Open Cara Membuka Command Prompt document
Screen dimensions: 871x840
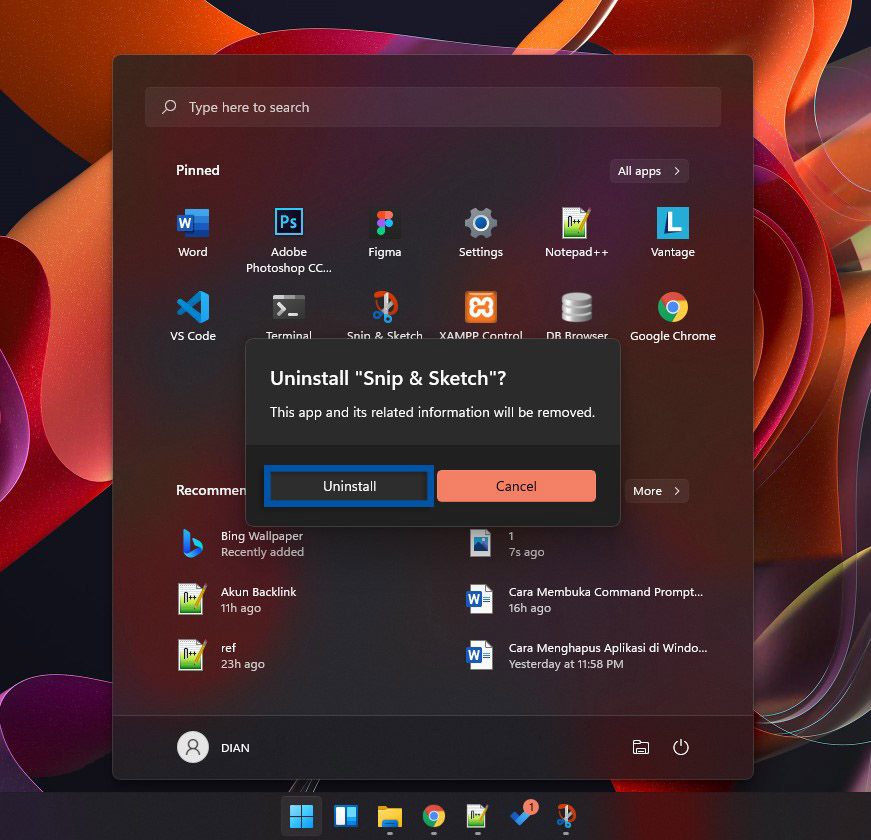605,599
